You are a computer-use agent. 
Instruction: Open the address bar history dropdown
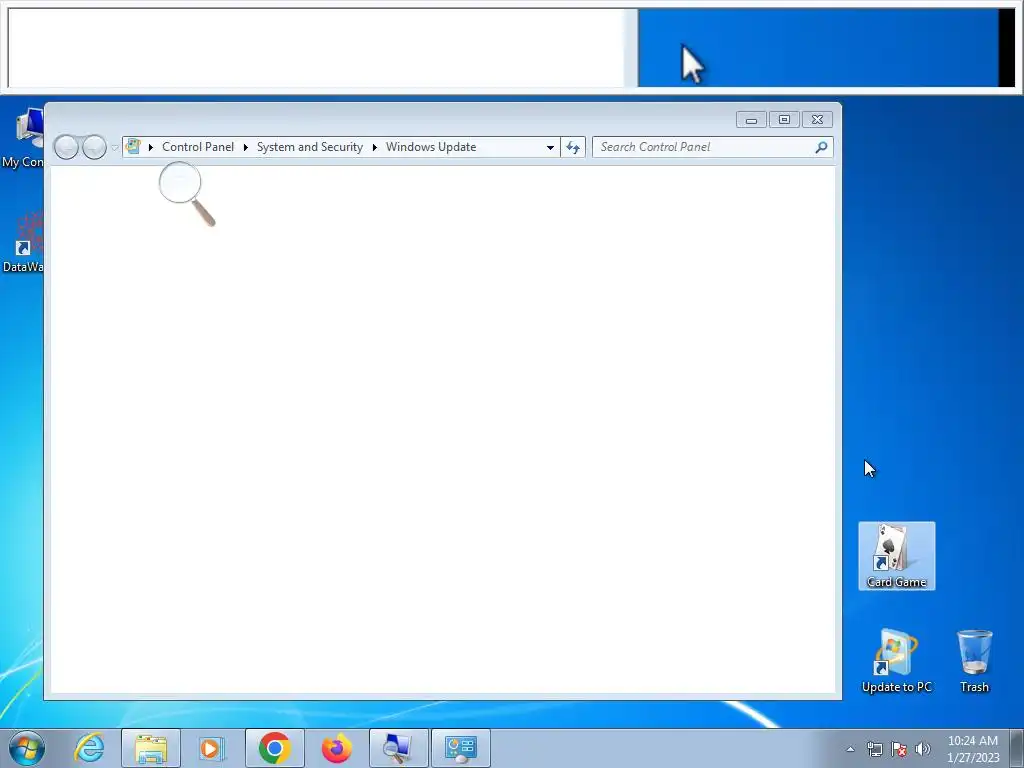coord(551,148)
